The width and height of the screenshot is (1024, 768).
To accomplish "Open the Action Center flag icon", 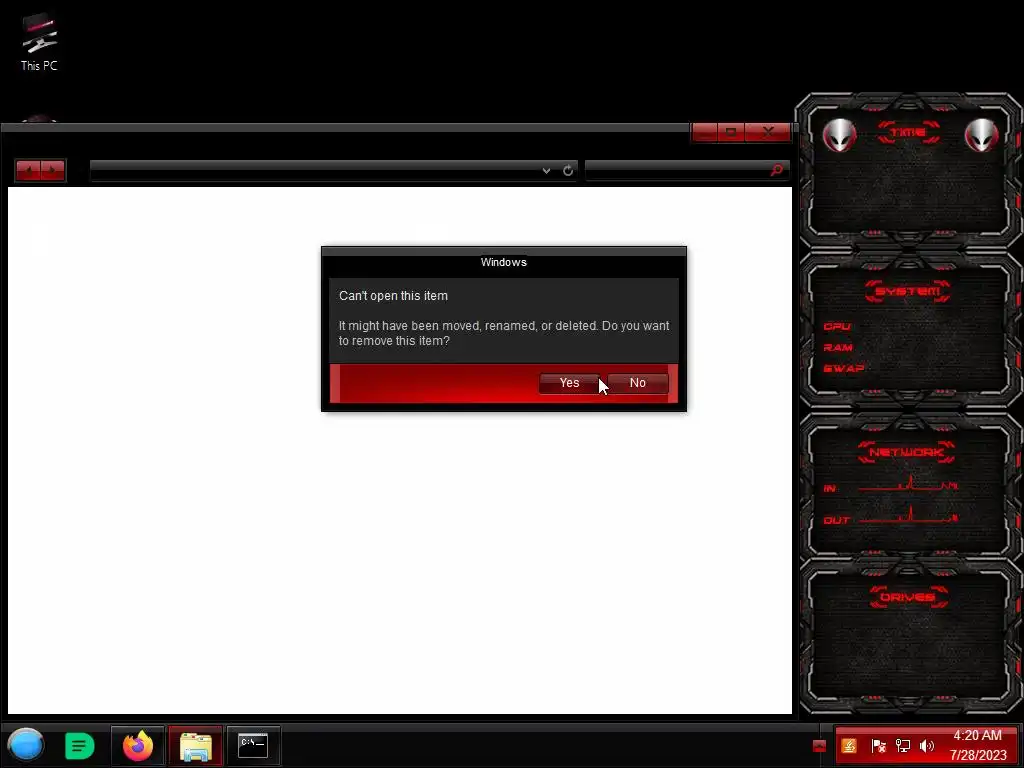I will coord(878,746).
